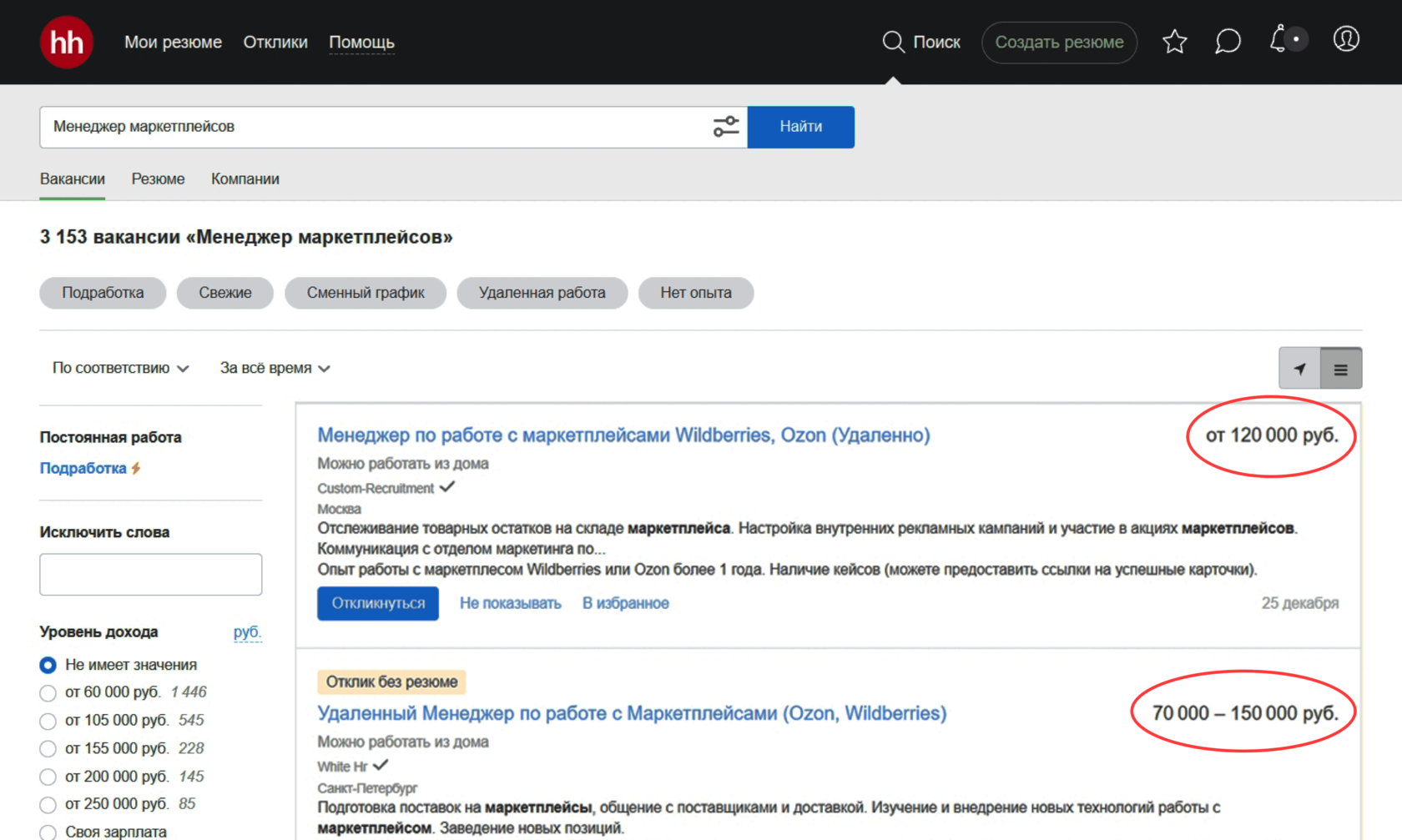Click the 'Исключить слова' input field
Viewport: 1402px width, 840px height.
click(150, 574)
